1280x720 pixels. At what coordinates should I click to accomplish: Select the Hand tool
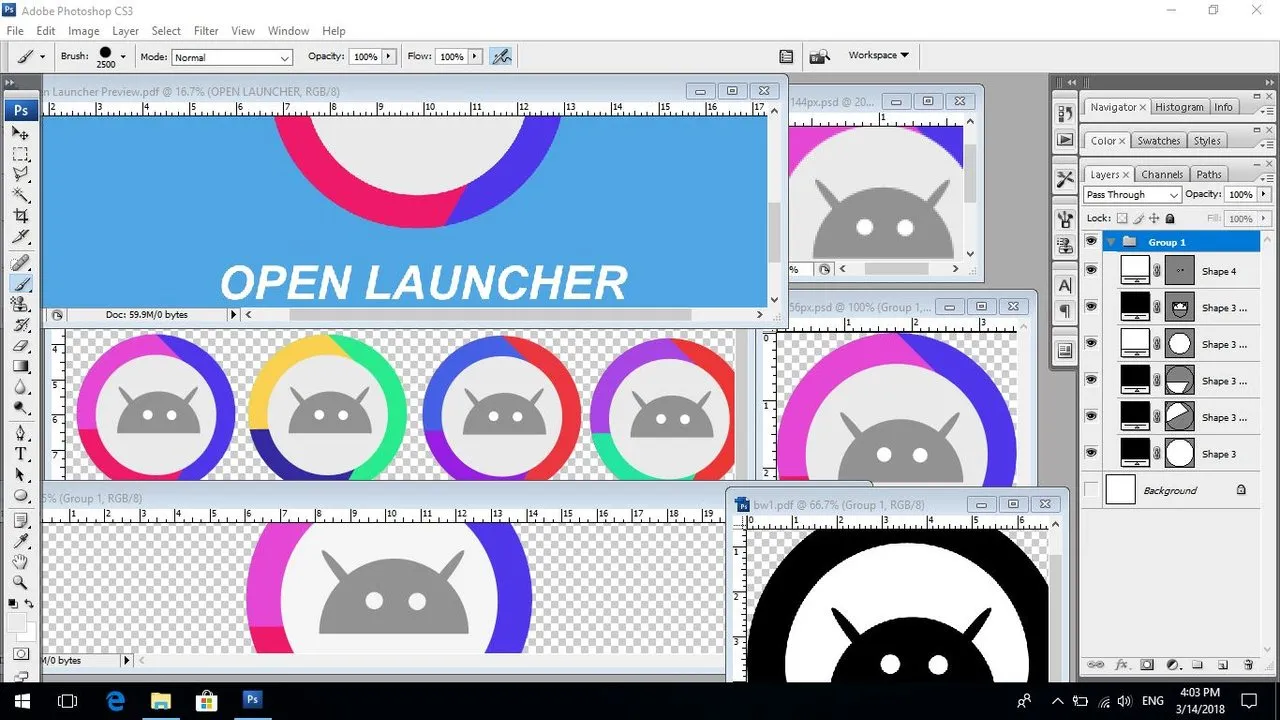click(20, 562)
